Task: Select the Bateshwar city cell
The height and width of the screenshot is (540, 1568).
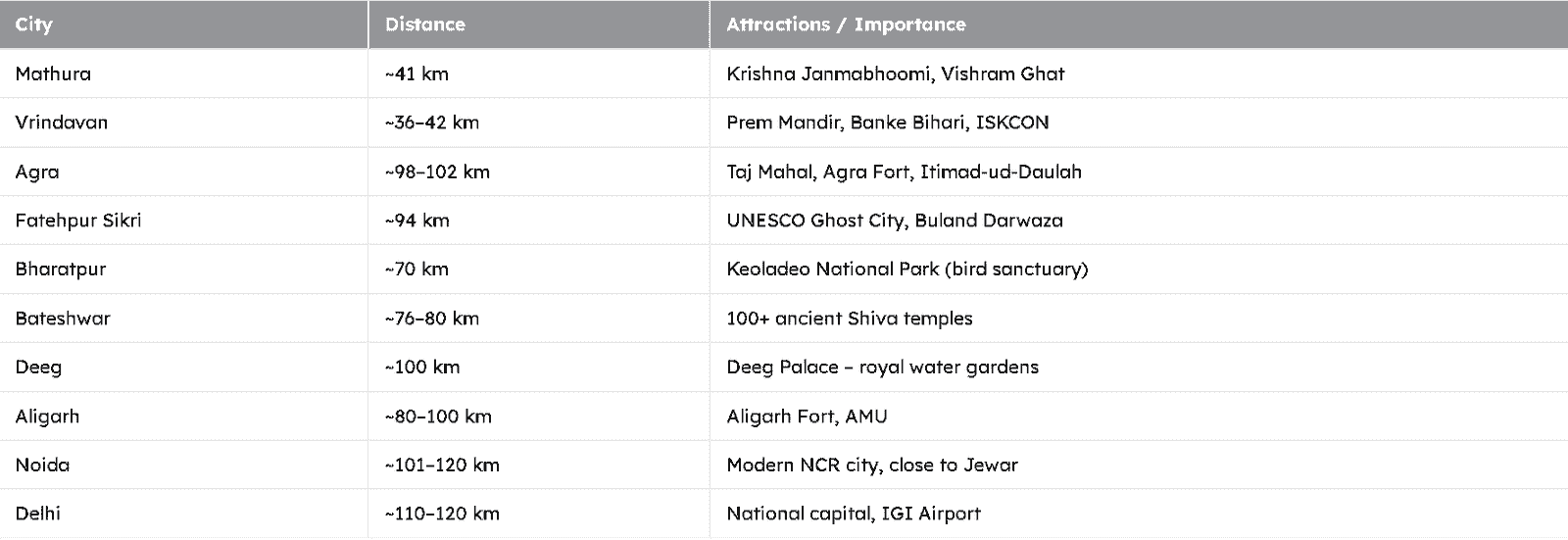Action: (184, 319)
